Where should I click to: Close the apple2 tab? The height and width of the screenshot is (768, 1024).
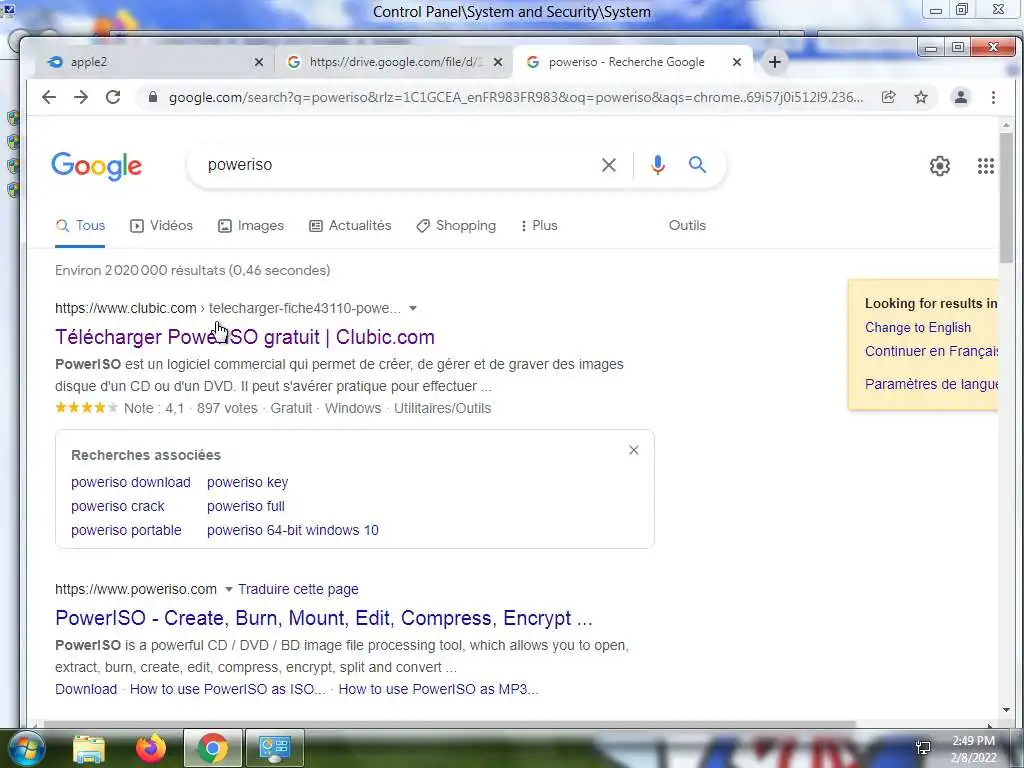(x=259, y=62)
